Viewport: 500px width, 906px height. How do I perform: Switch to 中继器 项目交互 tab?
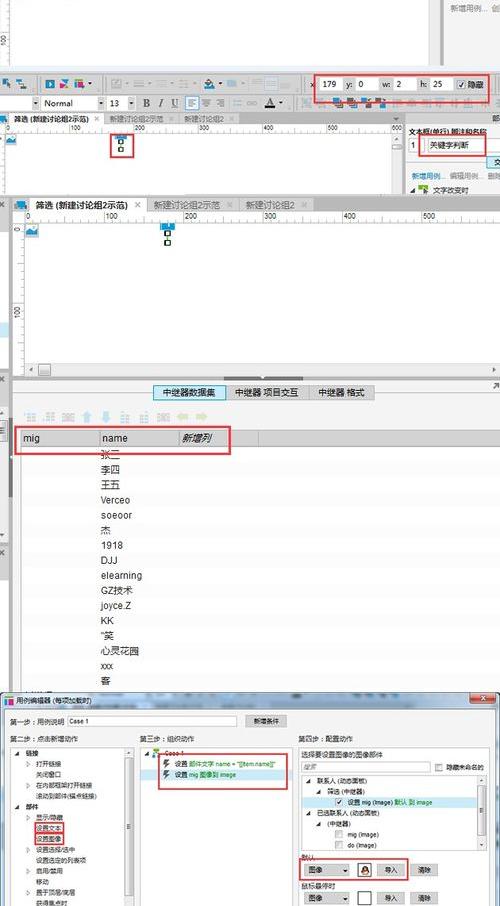[266, 392]
